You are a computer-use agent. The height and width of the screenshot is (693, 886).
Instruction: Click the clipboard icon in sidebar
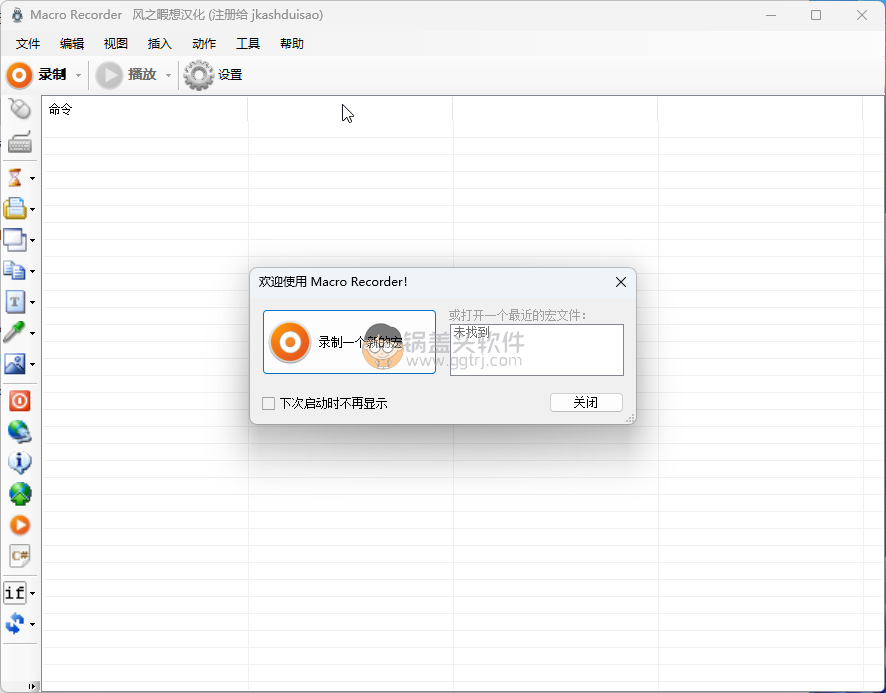pos(15,209)
